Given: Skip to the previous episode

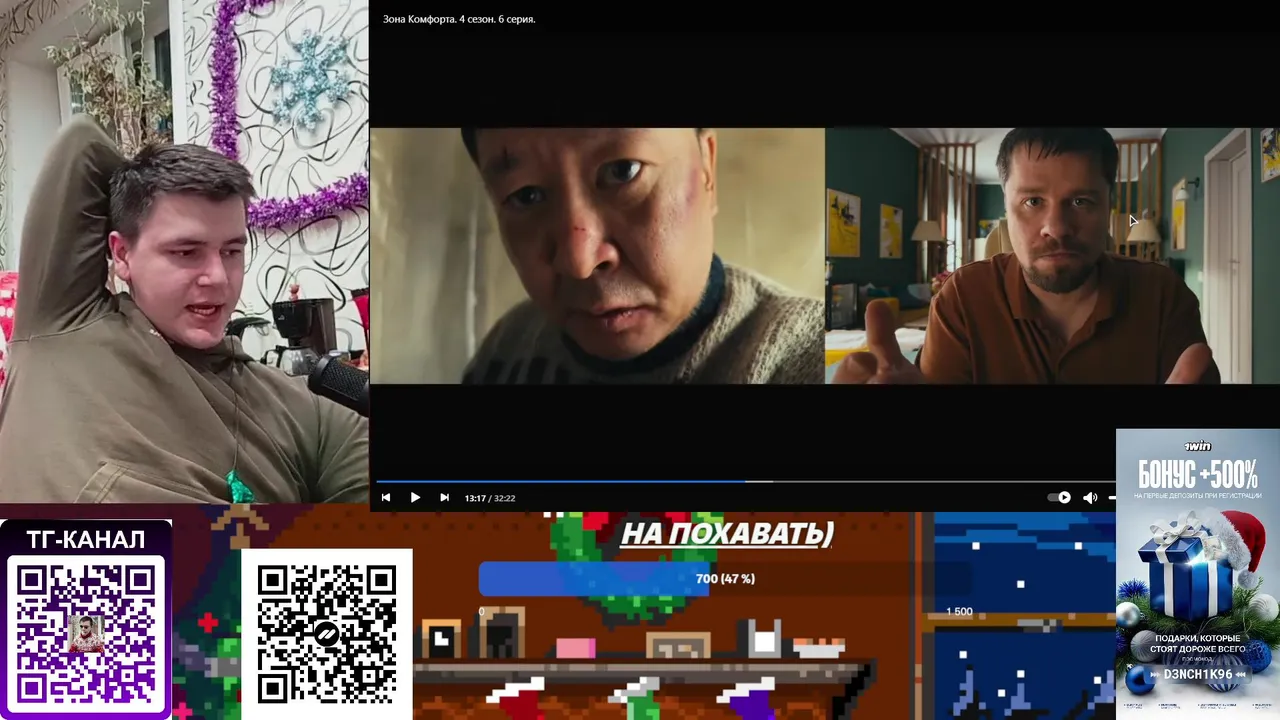Looking at the screenshot, I should click(386, 498).
